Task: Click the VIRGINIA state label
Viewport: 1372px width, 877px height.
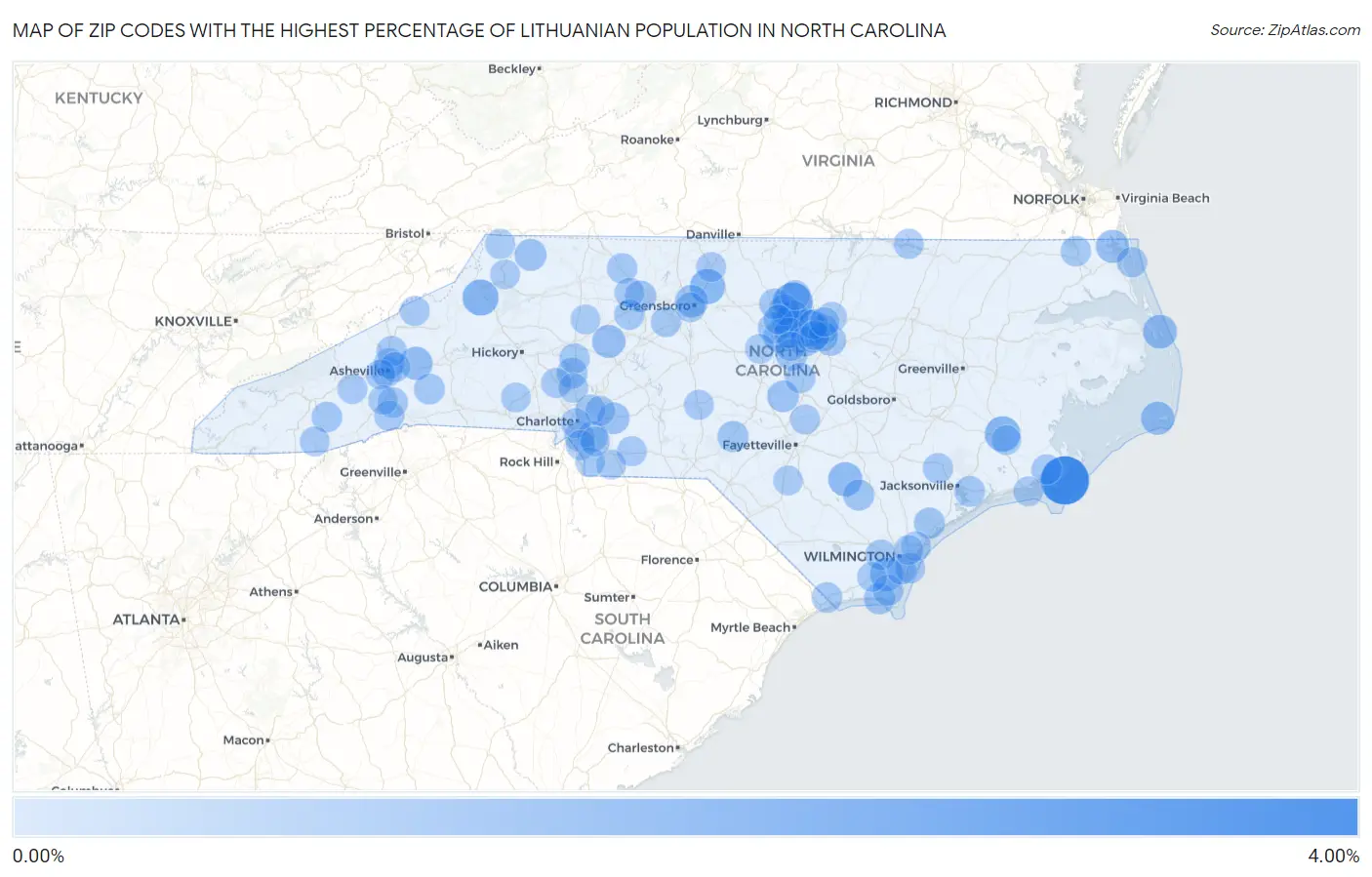Action: click(x=838, y=160)
